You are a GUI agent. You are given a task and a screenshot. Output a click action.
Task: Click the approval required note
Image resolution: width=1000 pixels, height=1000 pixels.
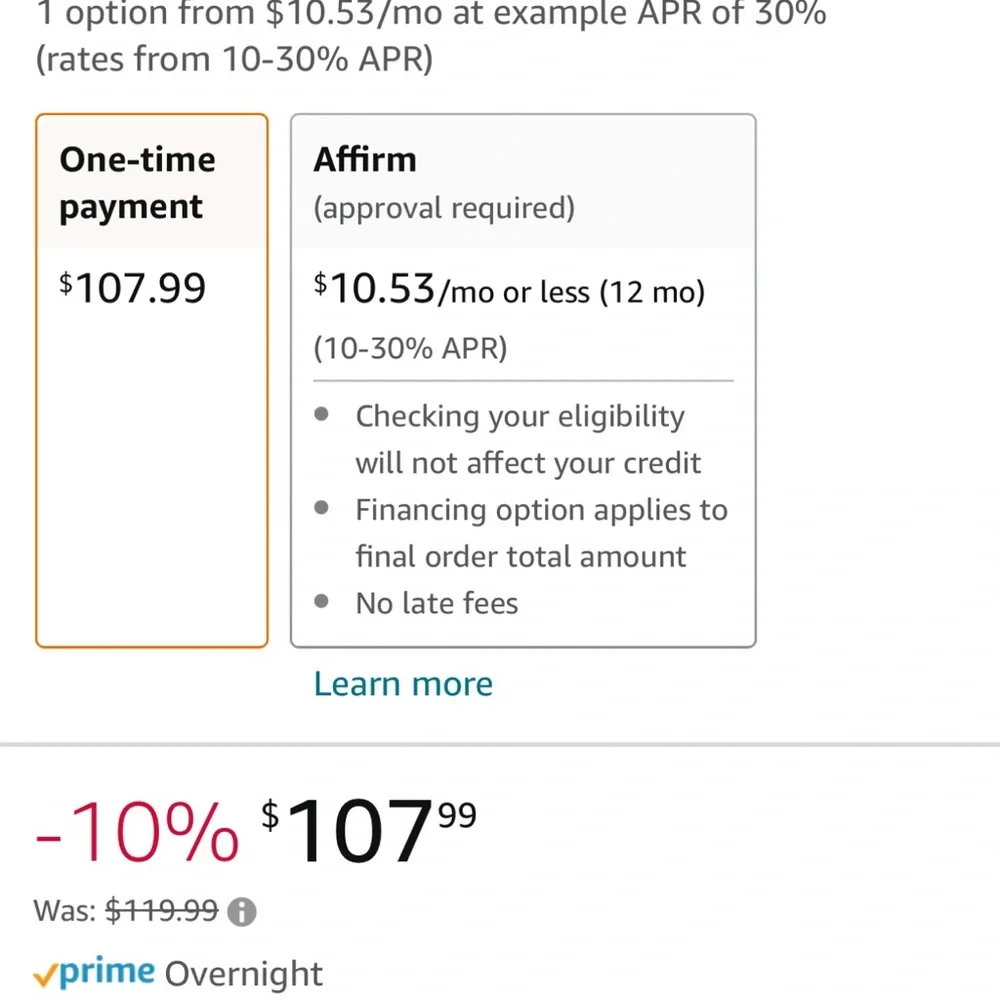(444, 208)
